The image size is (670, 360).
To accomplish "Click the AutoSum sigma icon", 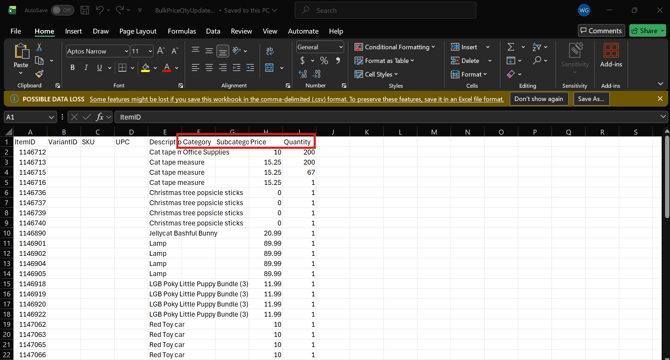I will coord(511,47).
